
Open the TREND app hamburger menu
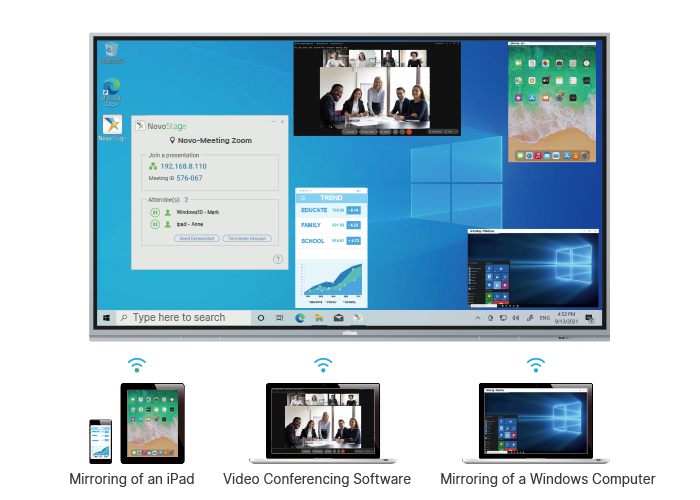click(x=302, y=198)
